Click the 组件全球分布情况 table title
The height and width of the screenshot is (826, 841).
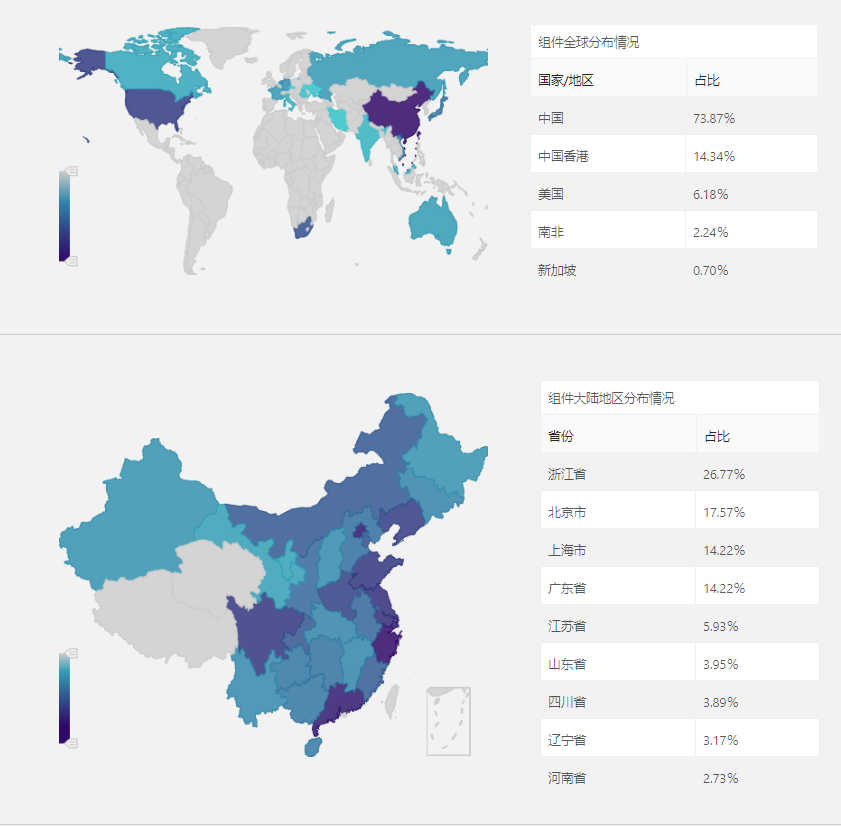(588, 42)
